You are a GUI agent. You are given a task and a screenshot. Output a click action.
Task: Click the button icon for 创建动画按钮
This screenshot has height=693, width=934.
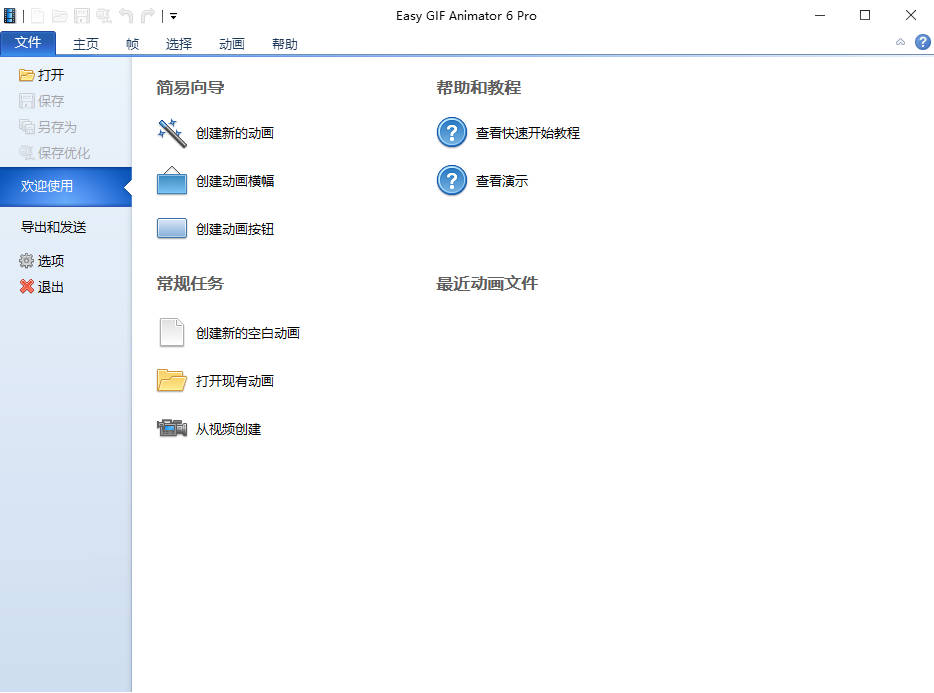pyautogui.click(x=172, y=228)
